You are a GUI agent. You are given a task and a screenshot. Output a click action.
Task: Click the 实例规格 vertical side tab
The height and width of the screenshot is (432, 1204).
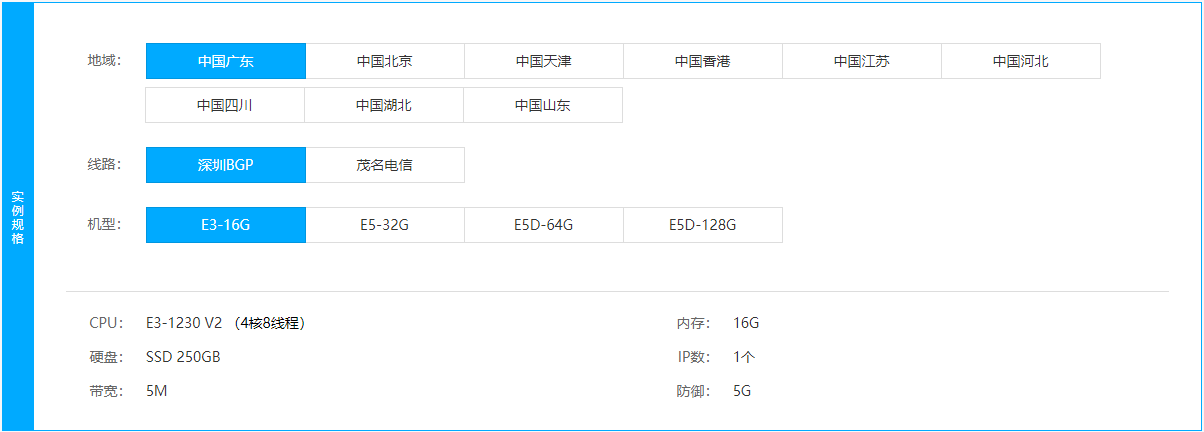[x=18, y=216]
